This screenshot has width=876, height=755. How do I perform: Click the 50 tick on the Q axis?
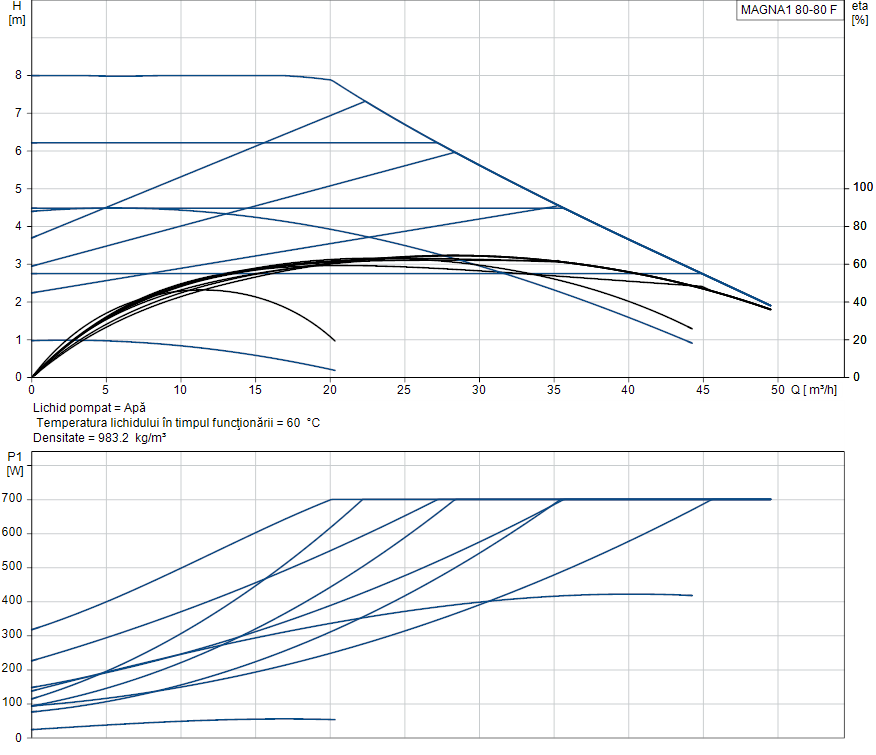[777, 389]
